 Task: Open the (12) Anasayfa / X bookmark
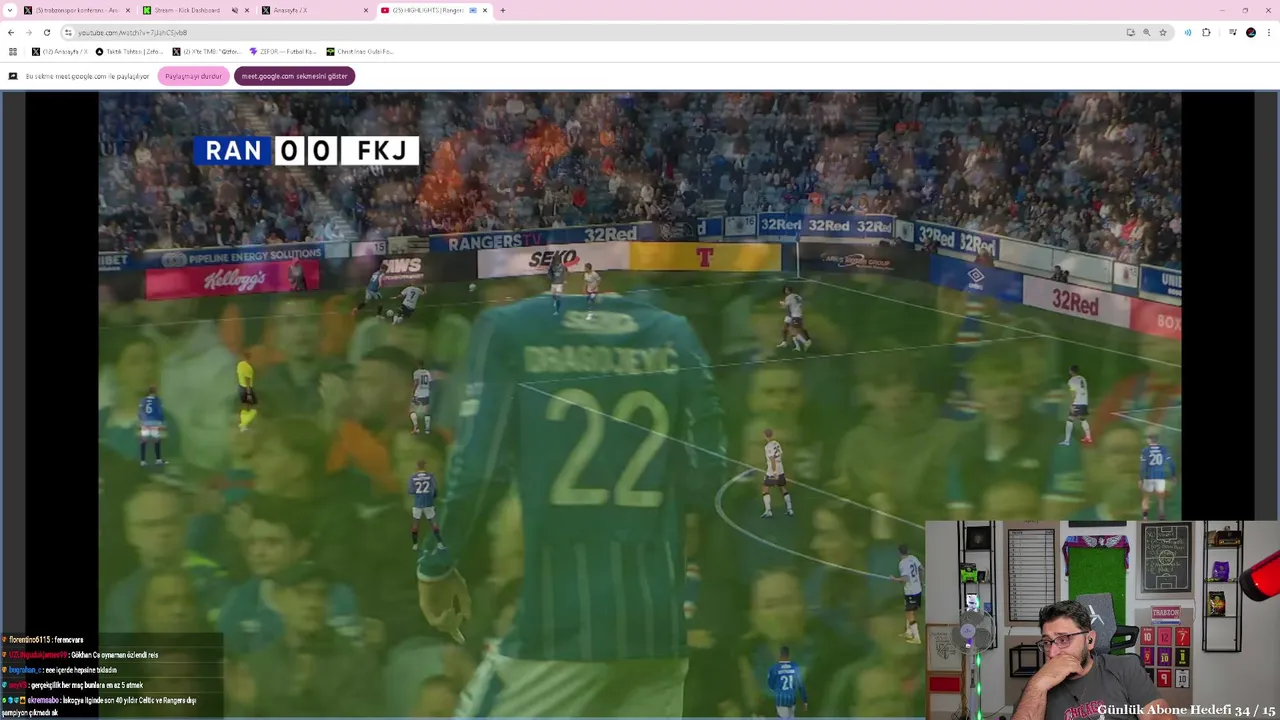click(x=60, y=51)
